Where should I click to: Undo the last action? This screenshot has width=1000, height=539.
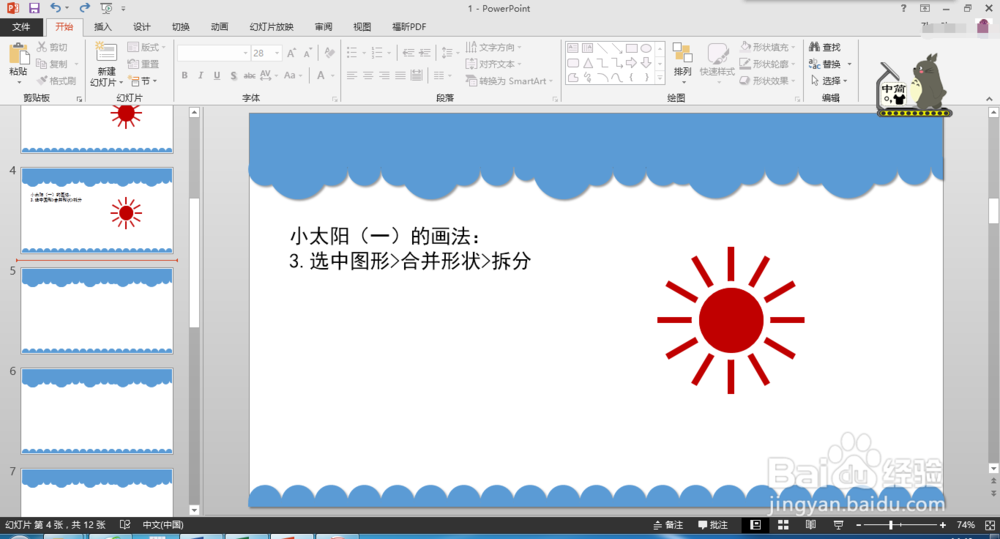(55, 8)
